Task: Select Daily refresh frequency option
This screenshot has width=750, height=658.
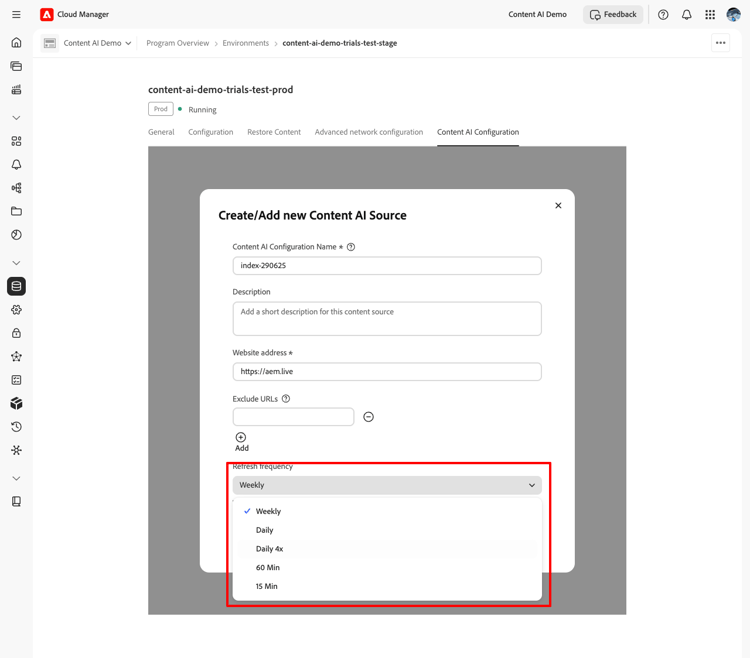Action: tap(387, 530)
